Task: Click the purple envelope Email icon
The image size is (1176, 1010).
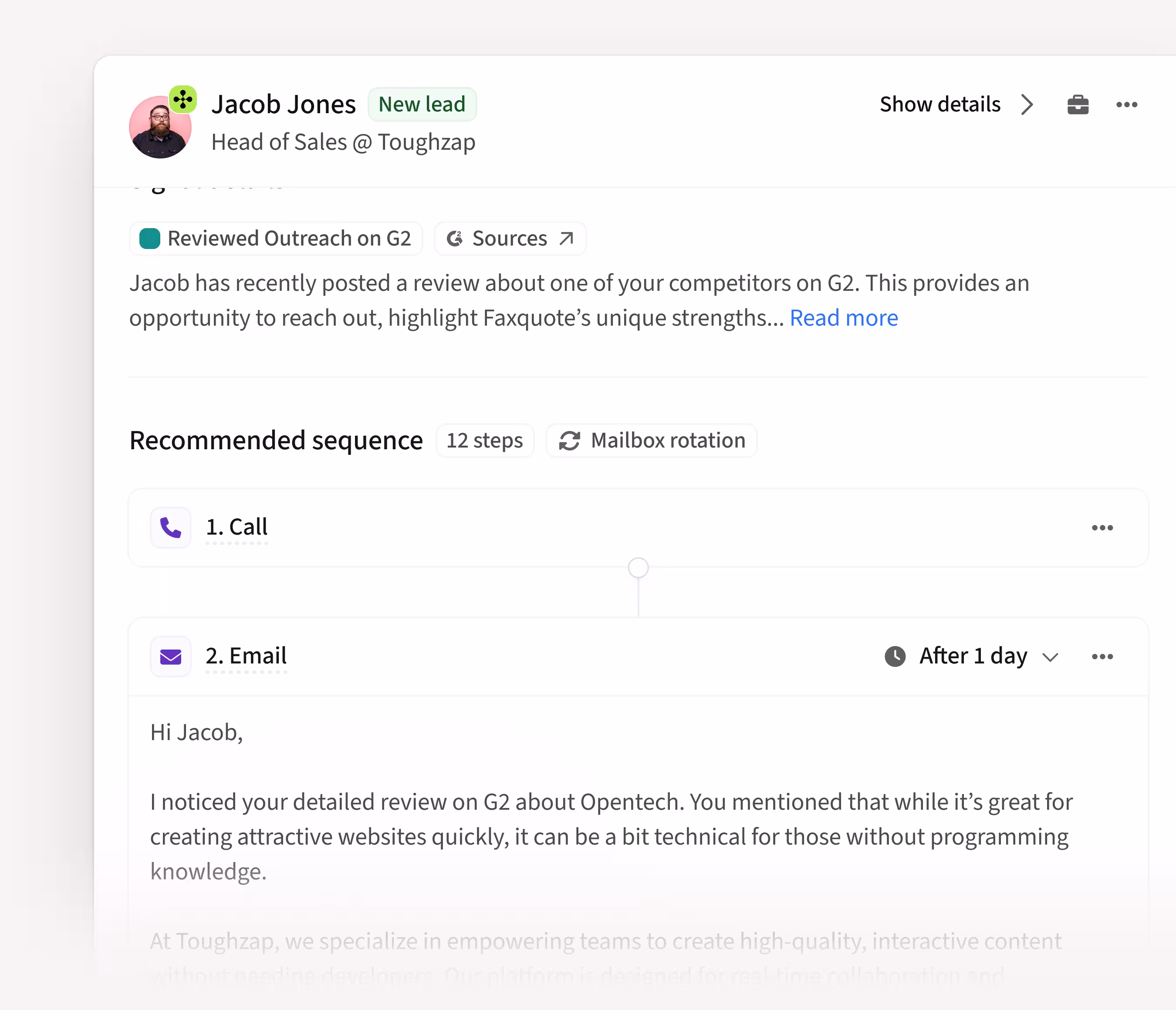Action: [171, 656]
